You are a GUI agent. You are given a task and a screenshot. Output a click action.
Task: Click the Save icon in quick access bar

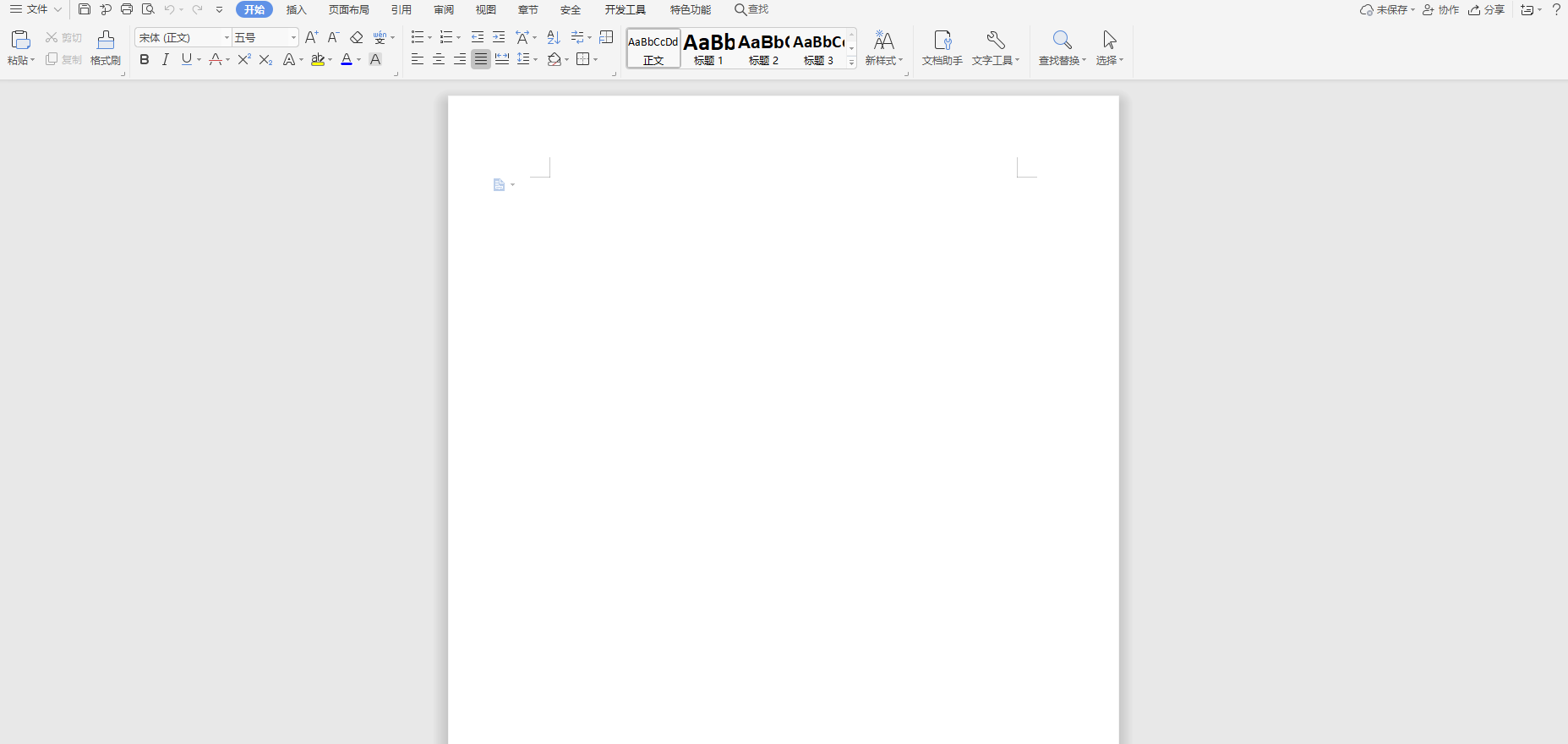point(85,9)
